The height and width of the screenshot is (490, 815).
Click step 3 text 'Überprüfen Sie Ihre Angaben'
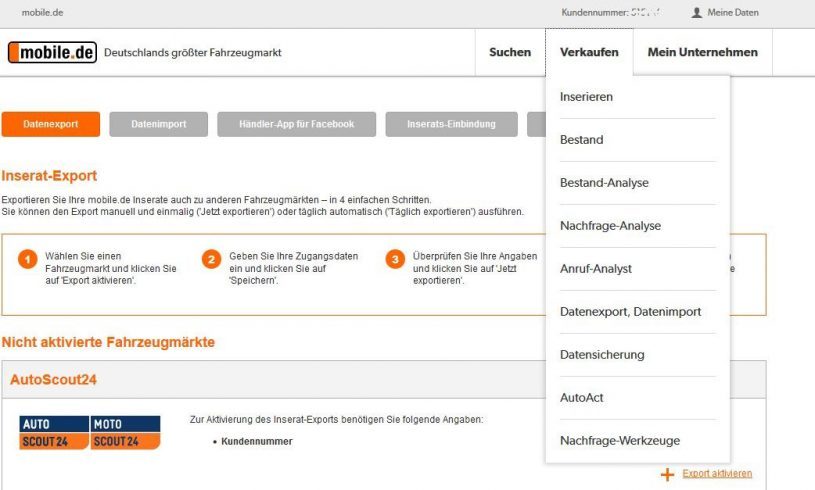pyautogui.click(x=475, y=268)
